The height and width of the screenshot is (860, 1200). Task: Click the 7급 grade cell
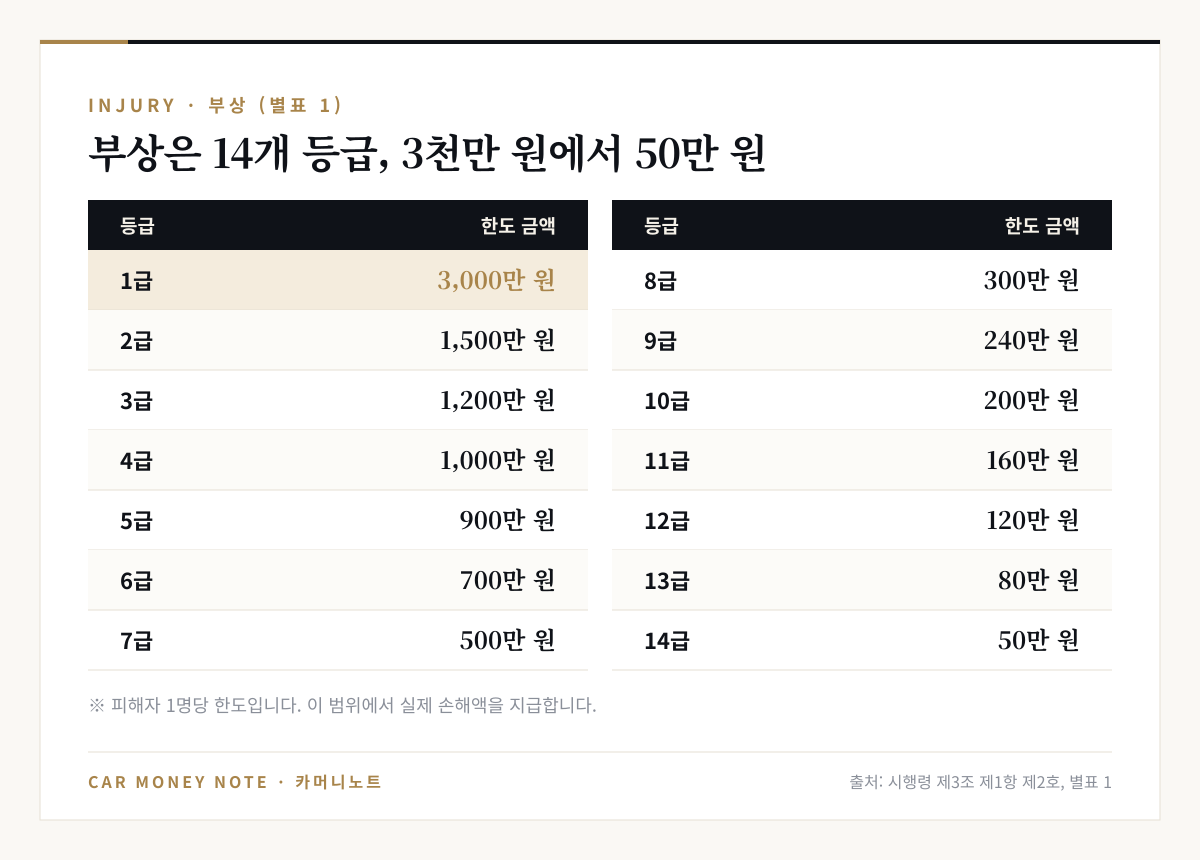tap(136, 641)
